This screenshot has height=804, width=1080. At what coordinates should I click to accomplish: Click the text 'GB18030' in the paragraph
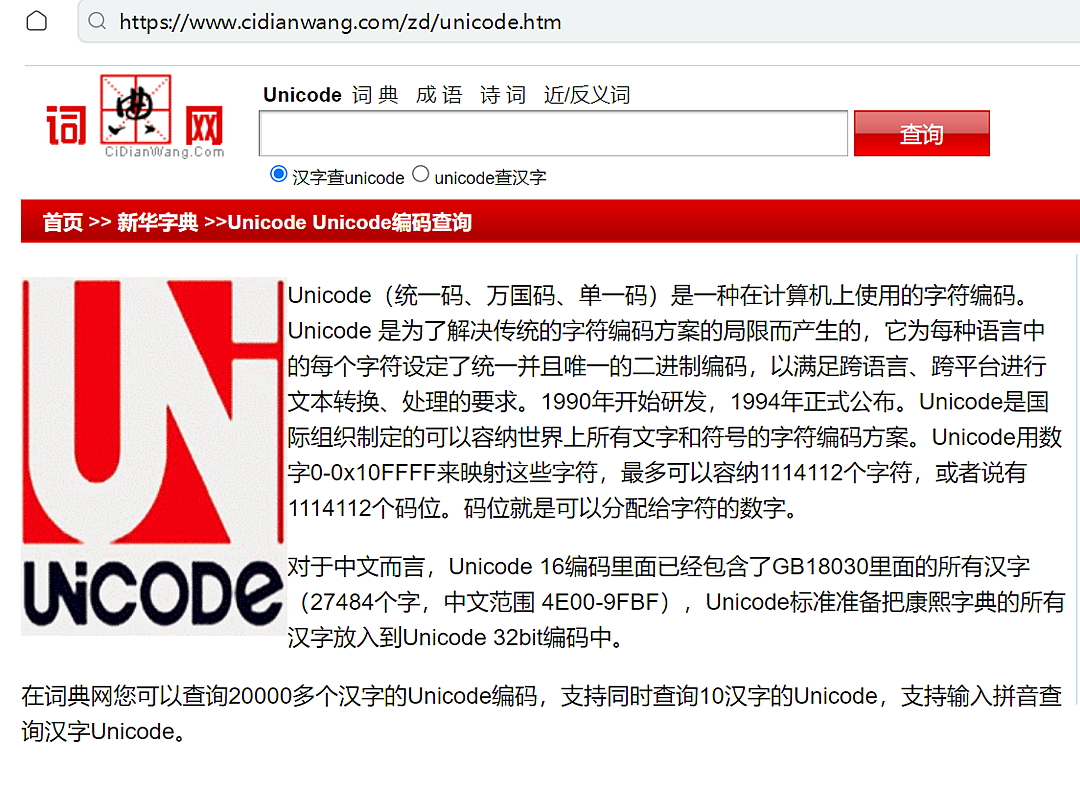pyautogui.click(x=819, y=566)
